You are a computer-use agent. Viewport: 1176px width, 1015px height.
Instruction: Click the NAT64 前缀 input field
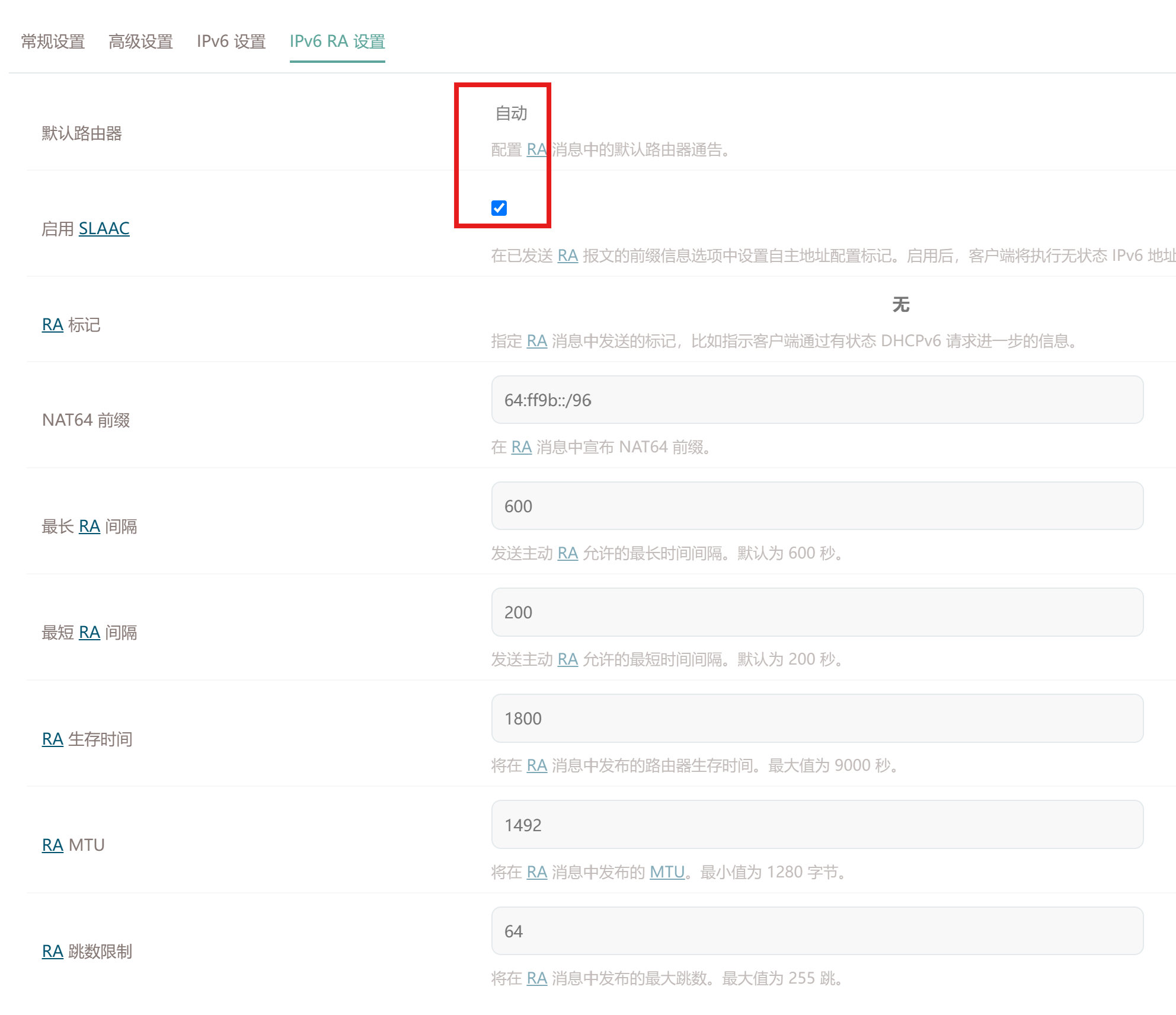817,400
